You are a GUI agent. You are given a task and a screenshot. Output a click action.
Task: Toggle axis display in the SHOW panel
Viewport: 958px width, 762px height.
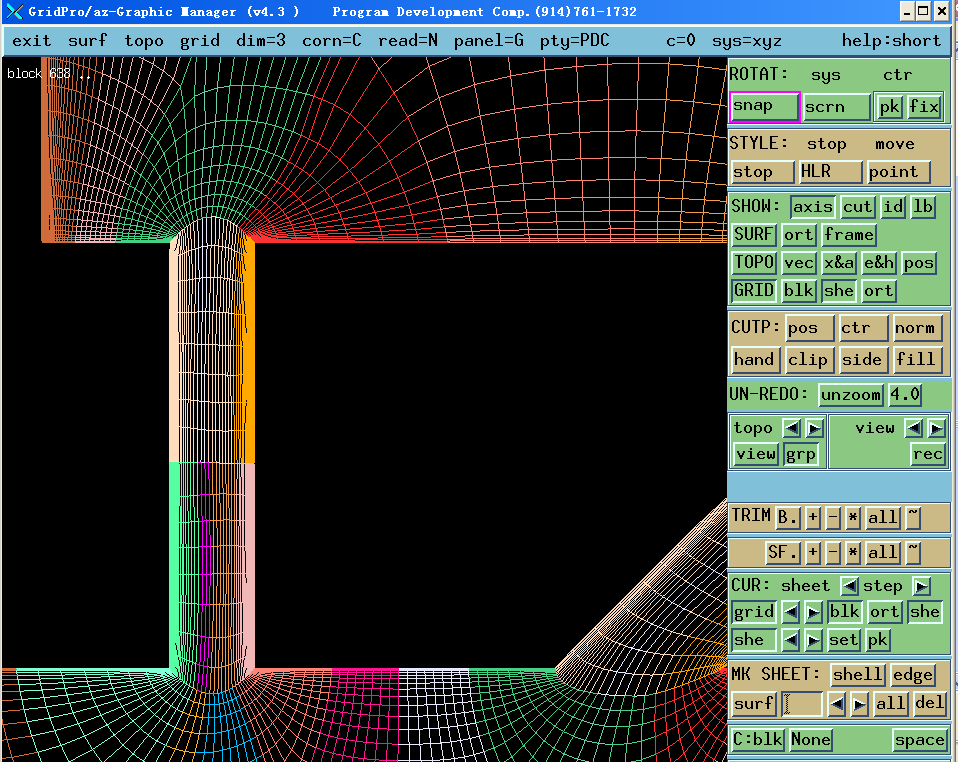coord(812,207)
